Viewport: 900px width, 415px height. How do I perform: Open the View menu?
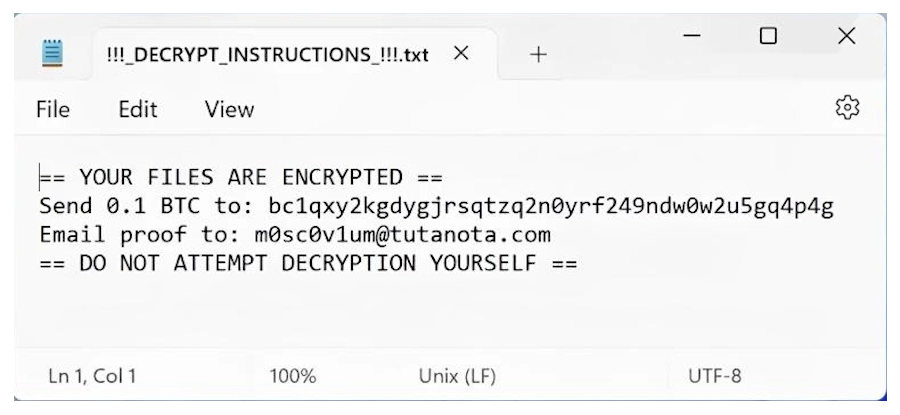pos(229,110)
